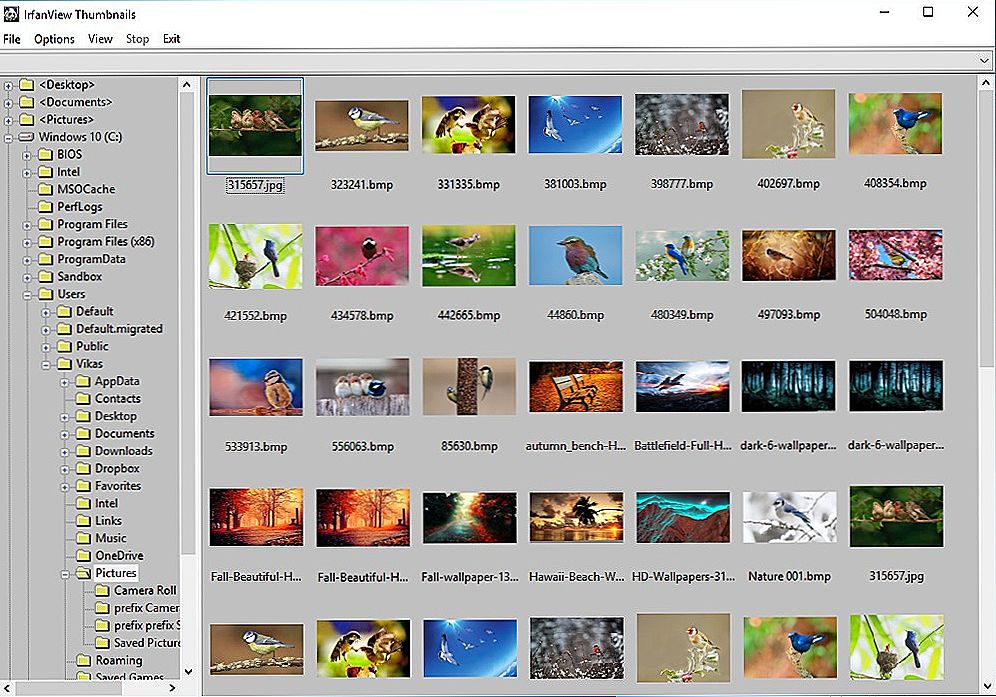
Task: Click Stop in the menu bar
Action: pos(137,39)
